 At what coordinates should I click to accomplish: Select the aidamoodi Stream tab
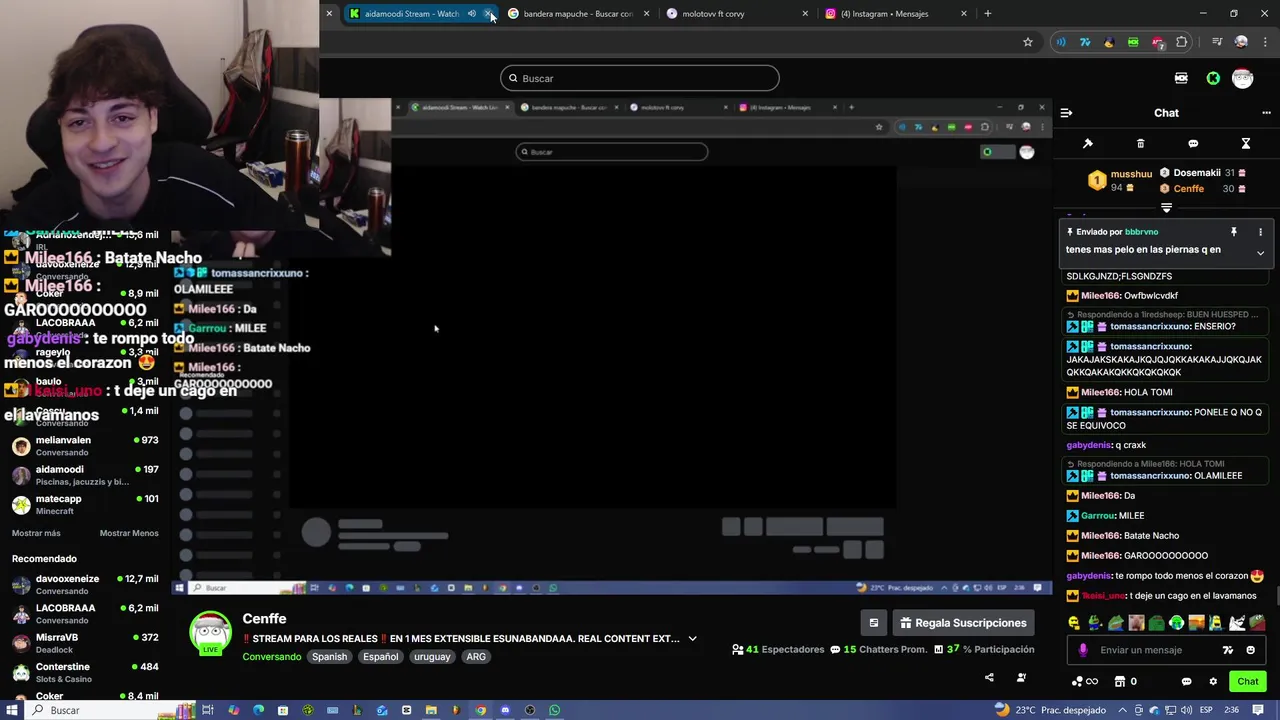(x=411, y=14)
